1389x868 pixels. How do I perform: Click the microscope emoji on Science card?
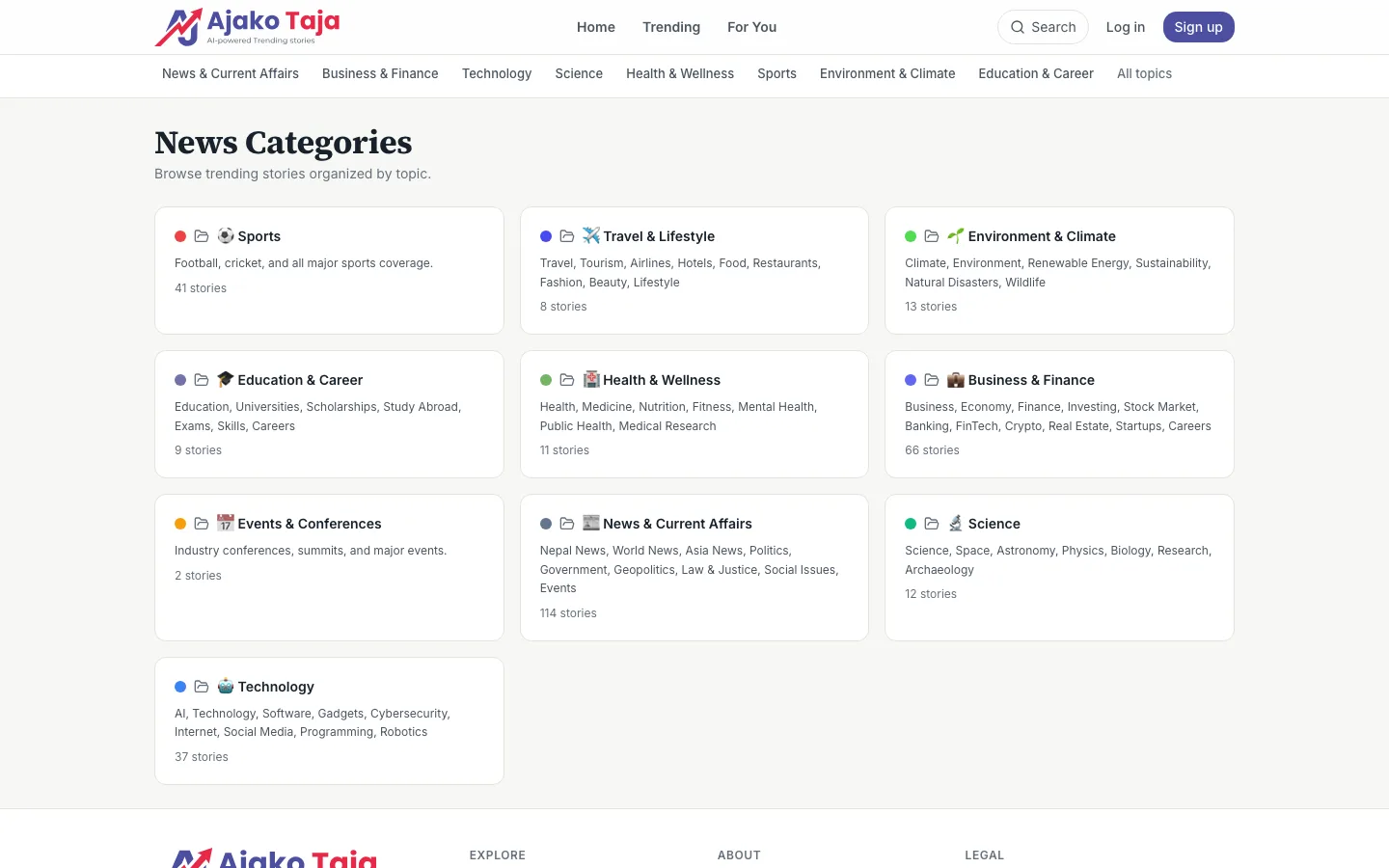(x=956, y=523)
